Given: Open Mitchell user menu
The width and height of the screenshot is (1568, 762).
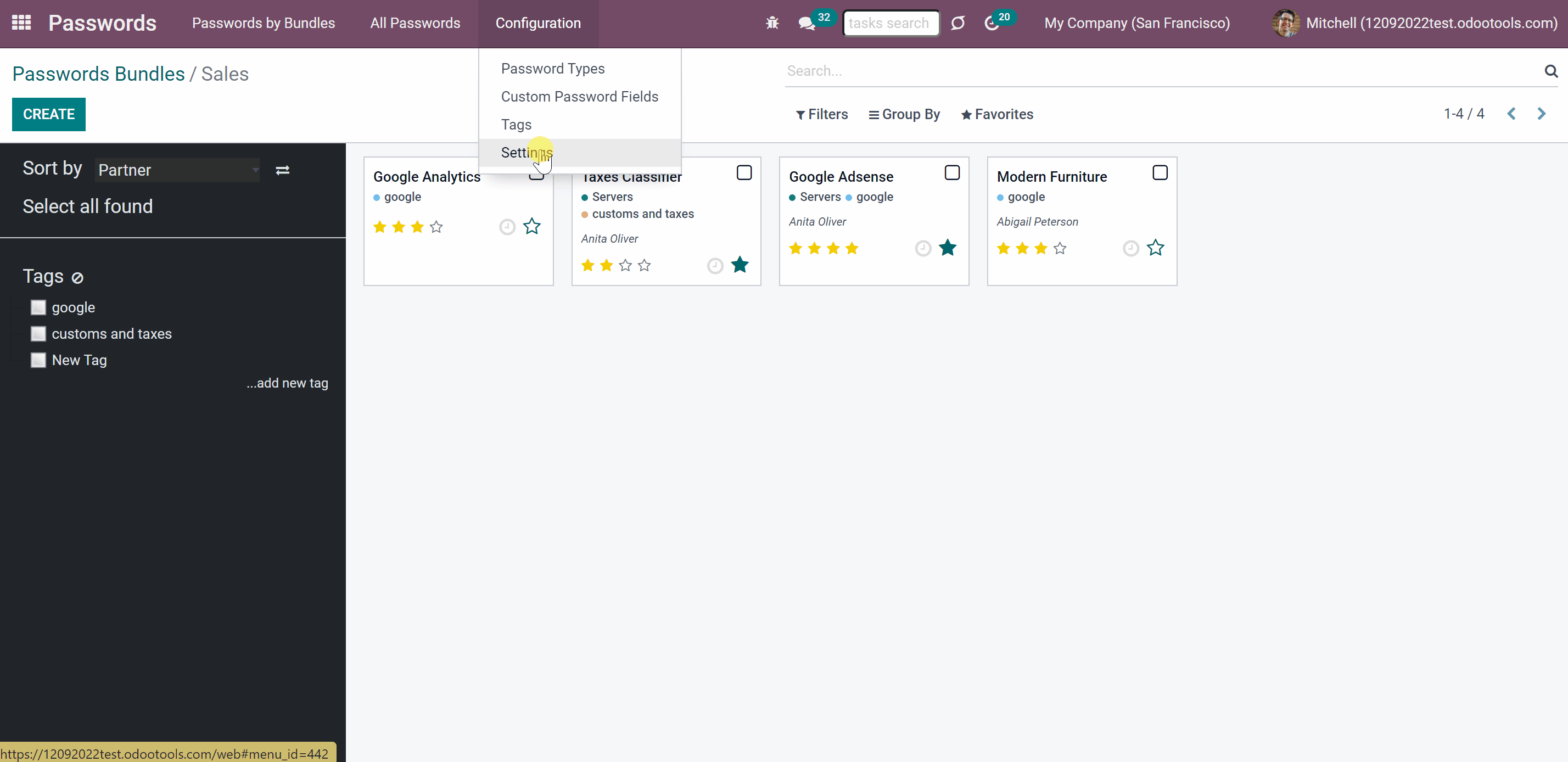Looking at the screenshot, I should point(1415,23).
